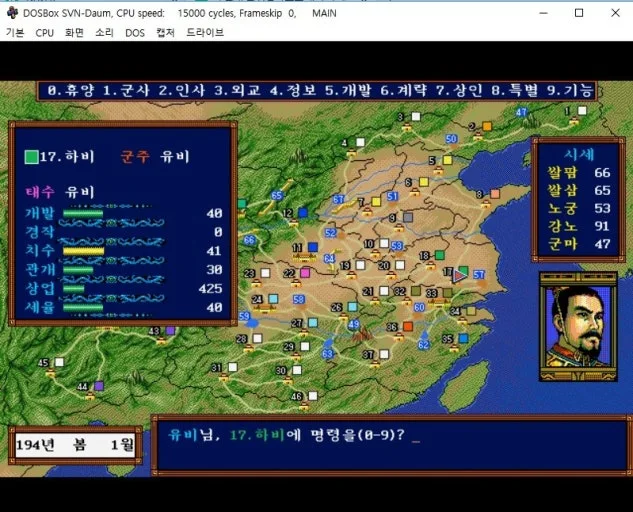Click the 치수 yellow progress bar
633x512 pixels.
[x=84, y=251]
